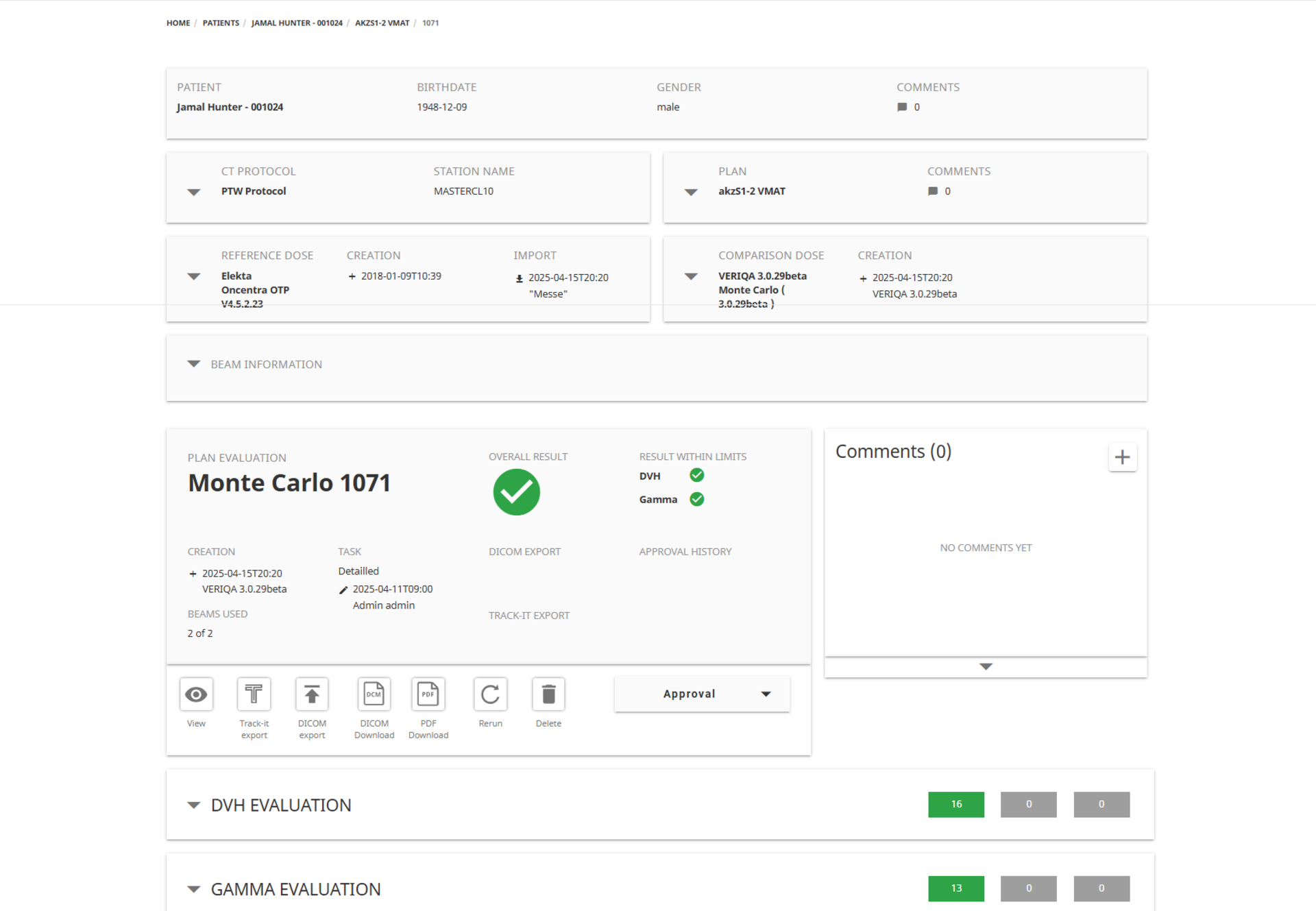The width and height of the screenshot is (1316, 911).
Task: Expand the DVH Evaluation section
Action: coord(194,805)
